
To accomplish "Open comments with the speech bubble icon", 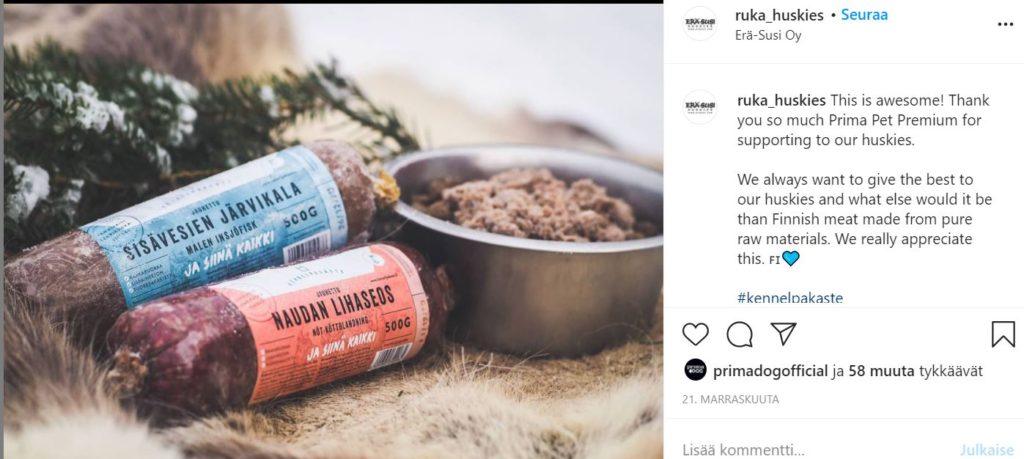I will tap(739, 334).
